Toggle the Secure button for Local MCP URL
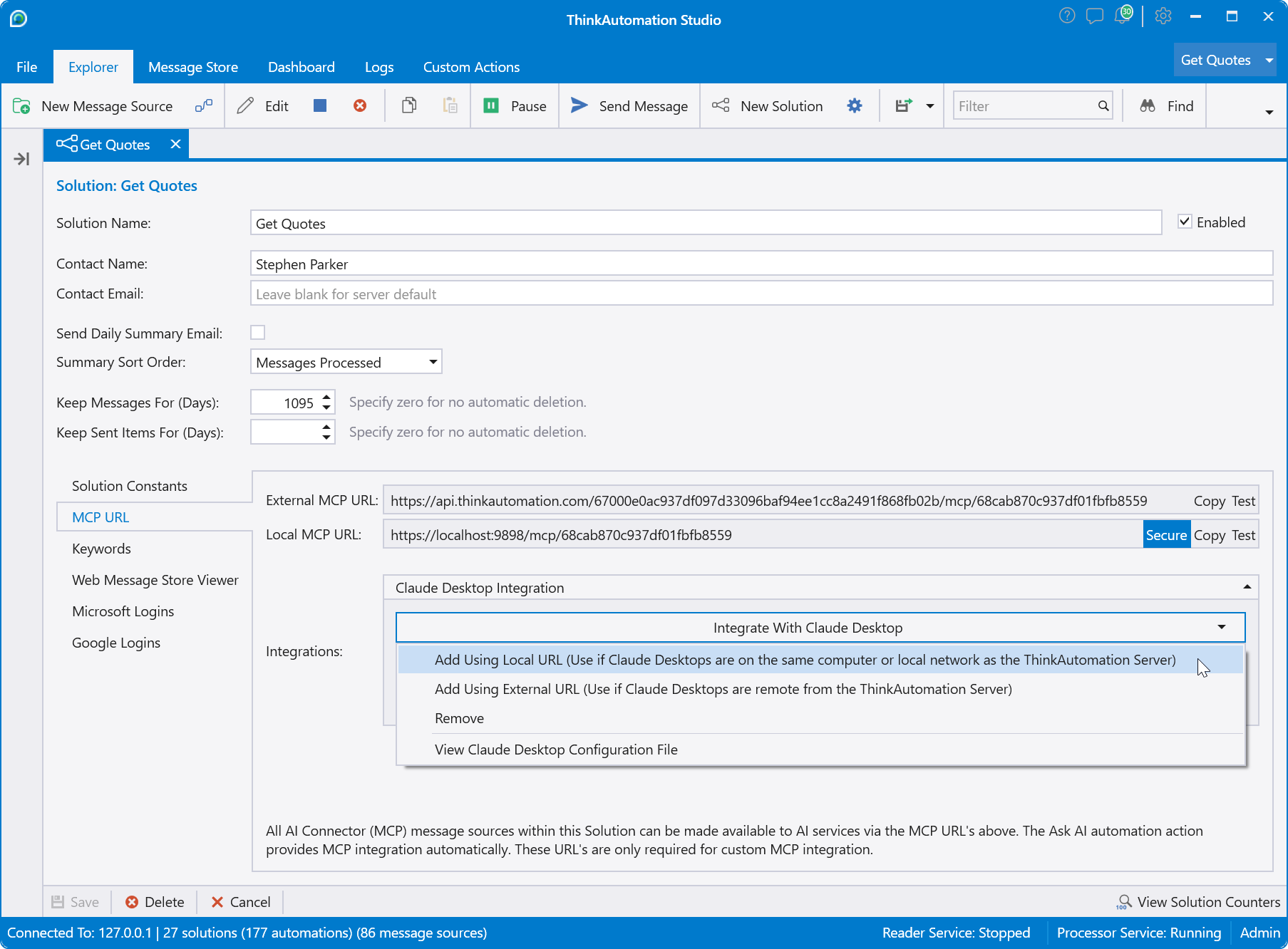The image size is (1288, 949). (x=1166, y=535)
